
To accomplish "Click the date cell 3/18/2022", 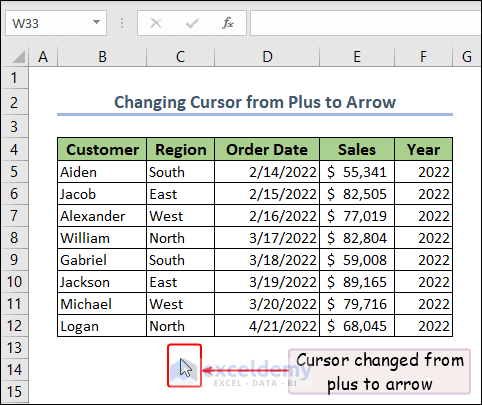I will [267, 260].
